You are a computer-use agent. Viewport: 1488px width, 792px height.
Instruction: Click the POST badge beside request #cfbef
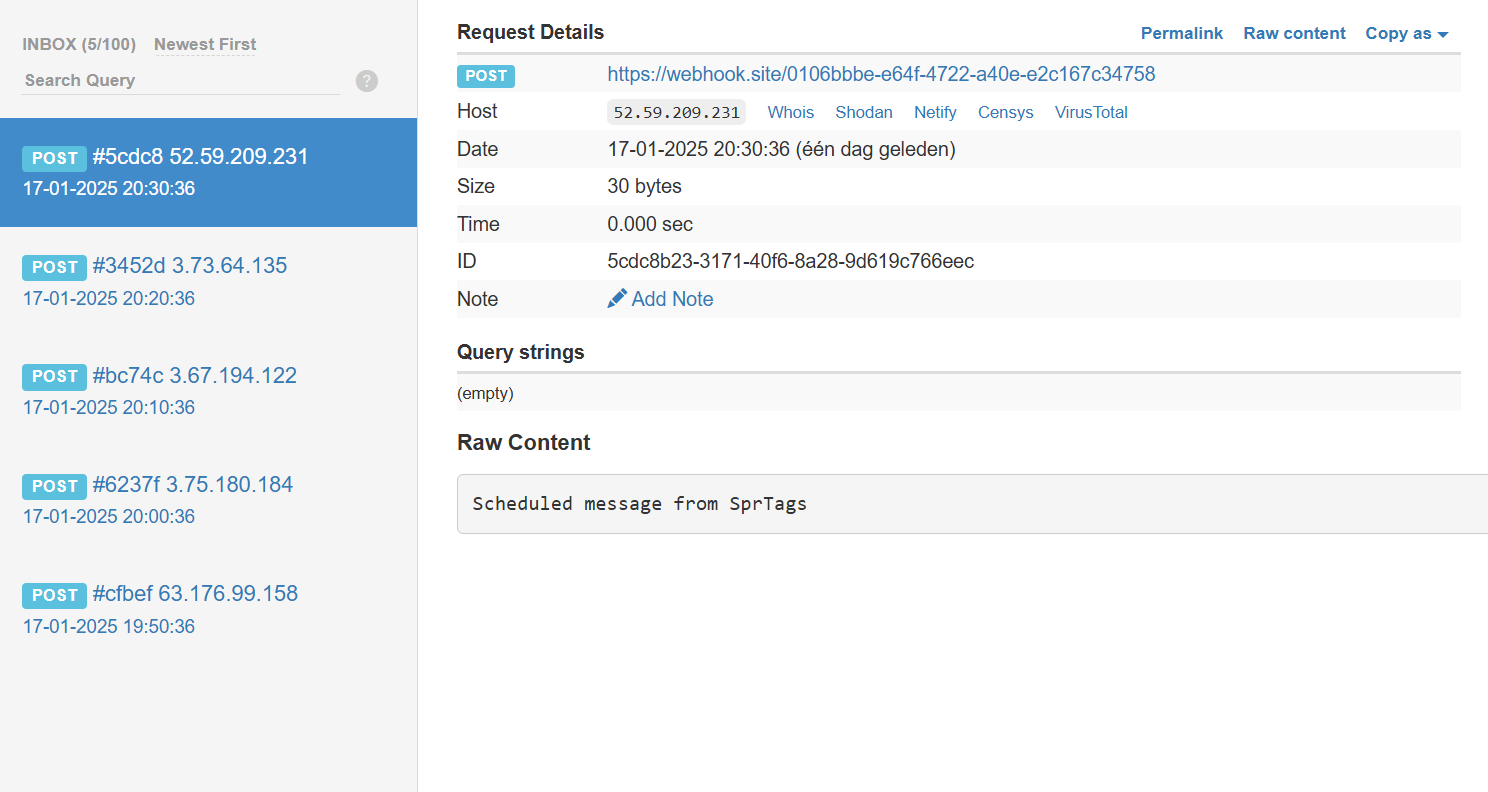pos(54,595)
